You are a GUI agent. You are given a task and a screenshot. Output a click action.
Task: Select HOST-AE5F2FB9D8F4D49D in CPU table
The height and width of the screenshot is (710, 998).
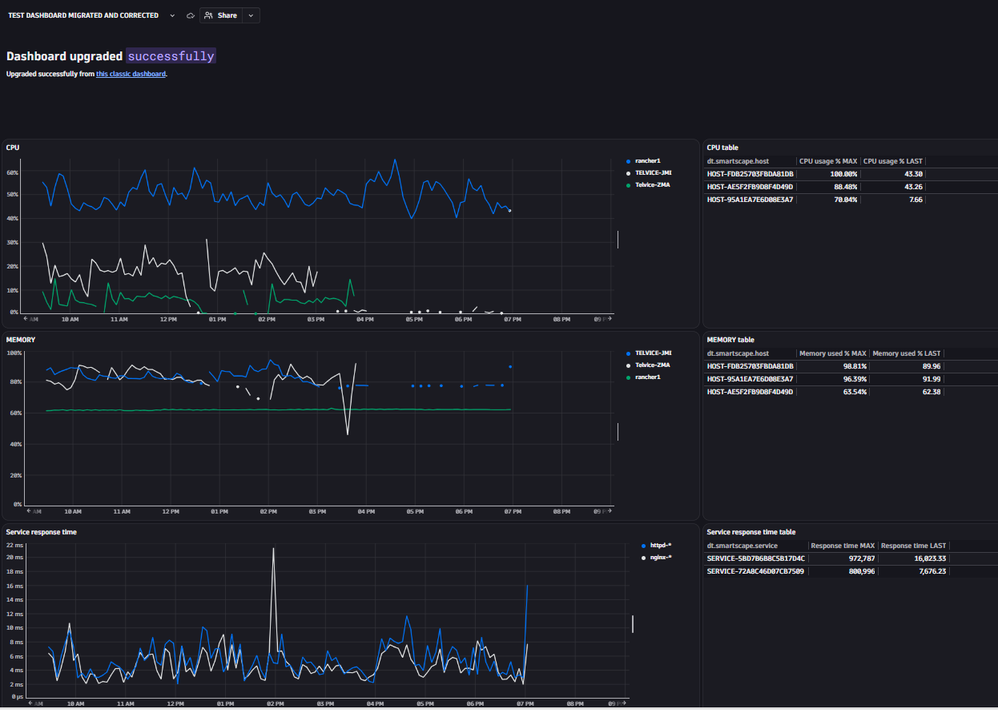[750, 186]
